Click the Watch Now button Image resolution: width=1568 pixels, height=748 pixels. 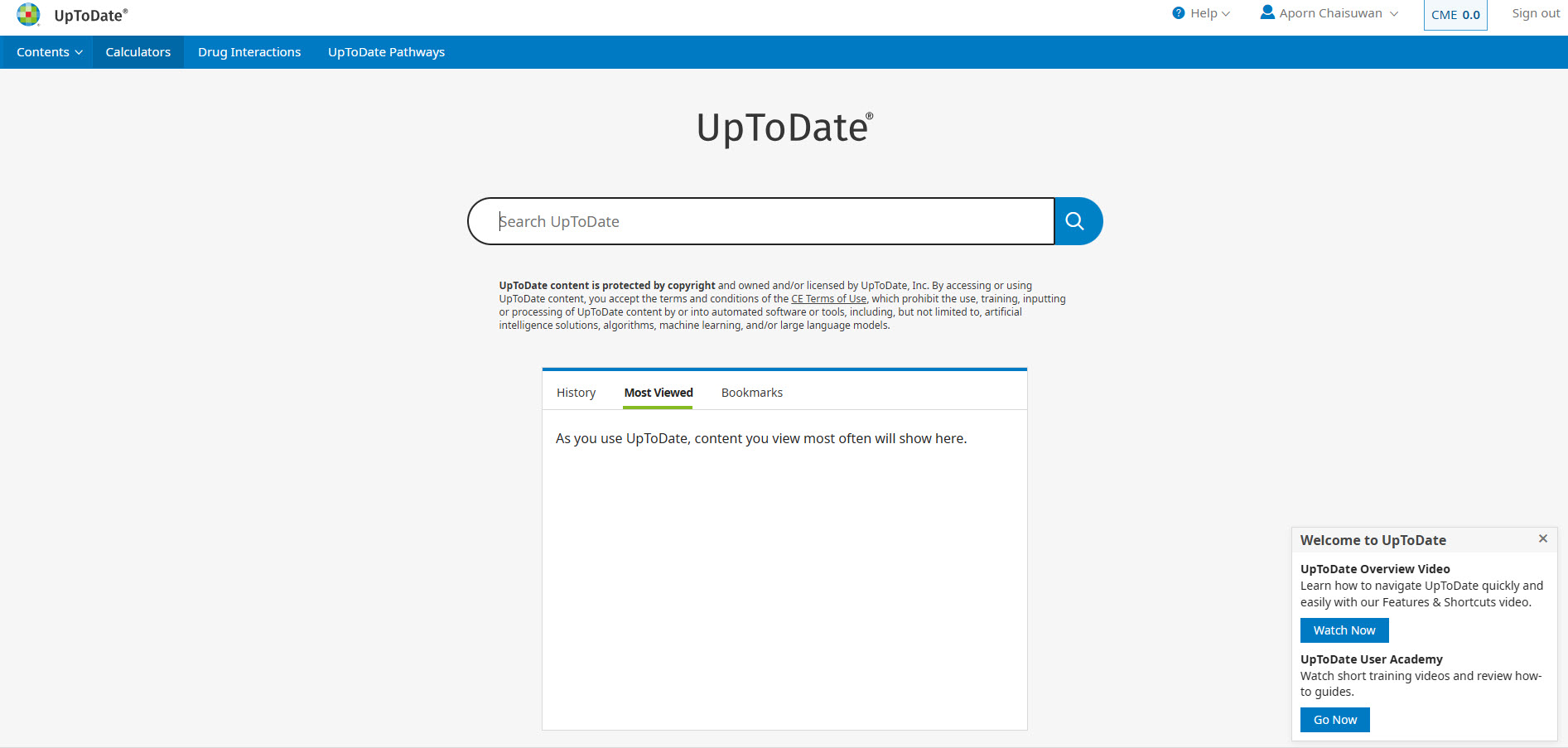coord(1344,630)
